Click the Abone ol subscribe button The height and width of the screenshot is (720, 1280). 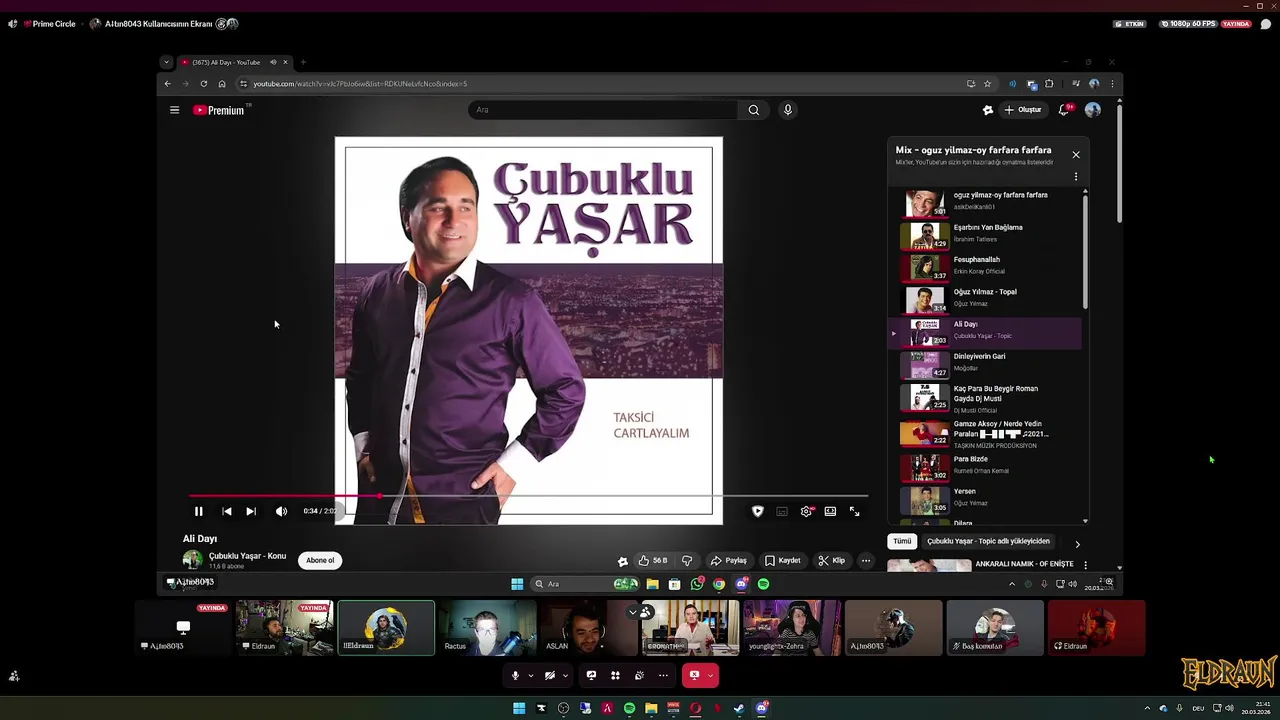pos(320,560)
